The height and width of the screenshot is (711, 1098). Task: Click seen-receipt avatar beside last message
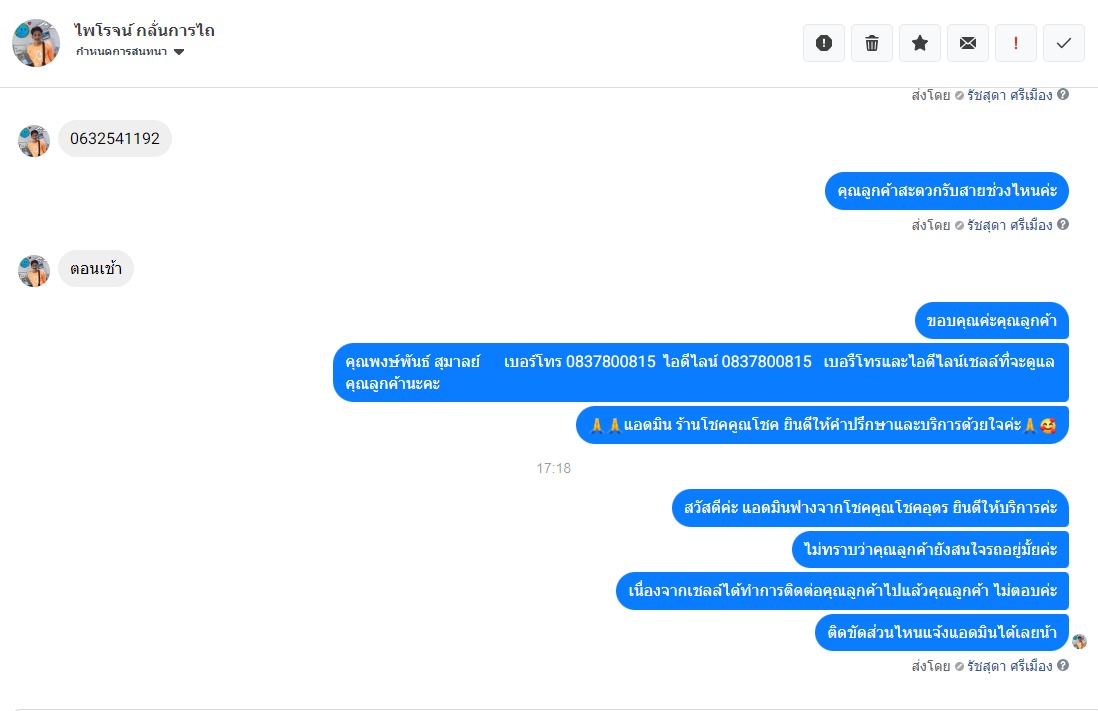(1079, 641)
